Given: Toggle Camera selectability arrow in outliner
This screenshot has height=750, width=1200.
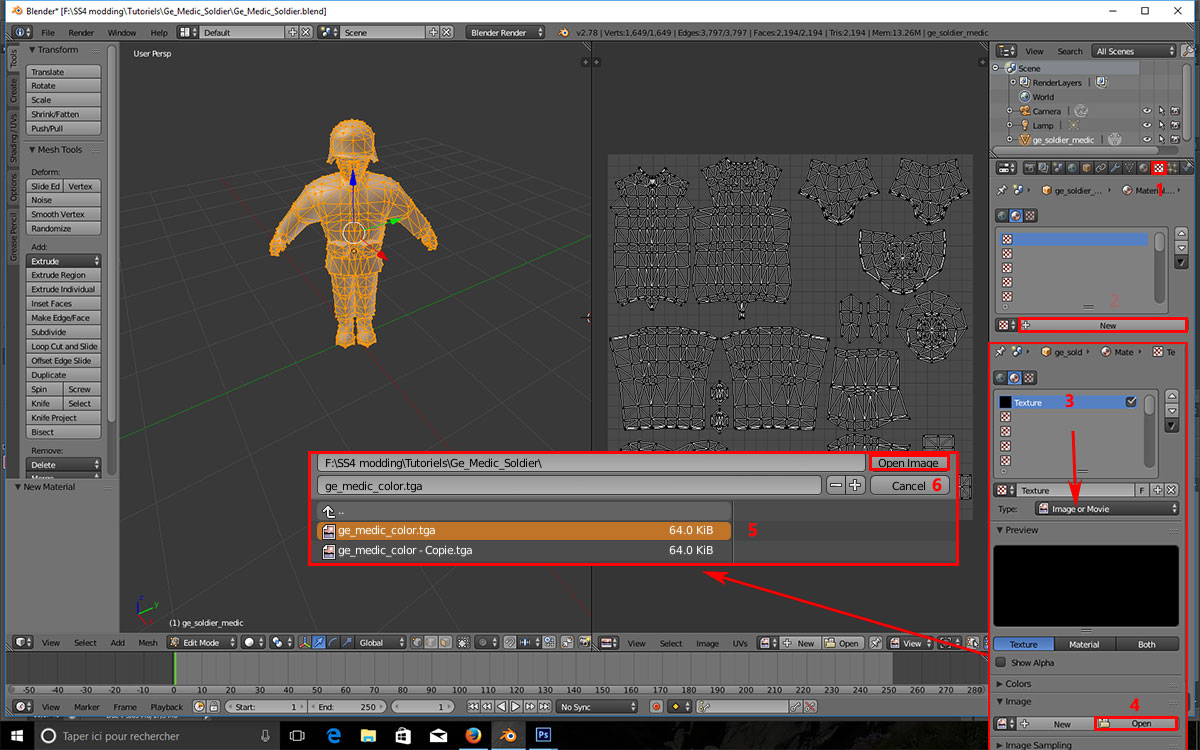Looking at the screenshot, I should (1162, 111).
